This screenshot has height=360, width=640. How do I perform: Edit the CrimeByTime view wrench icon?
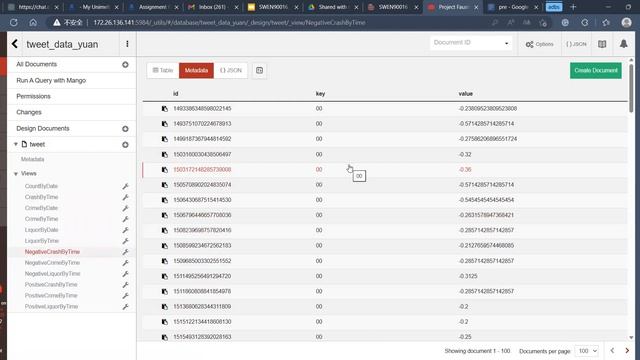pyautogui.click(x=125, y=219)
